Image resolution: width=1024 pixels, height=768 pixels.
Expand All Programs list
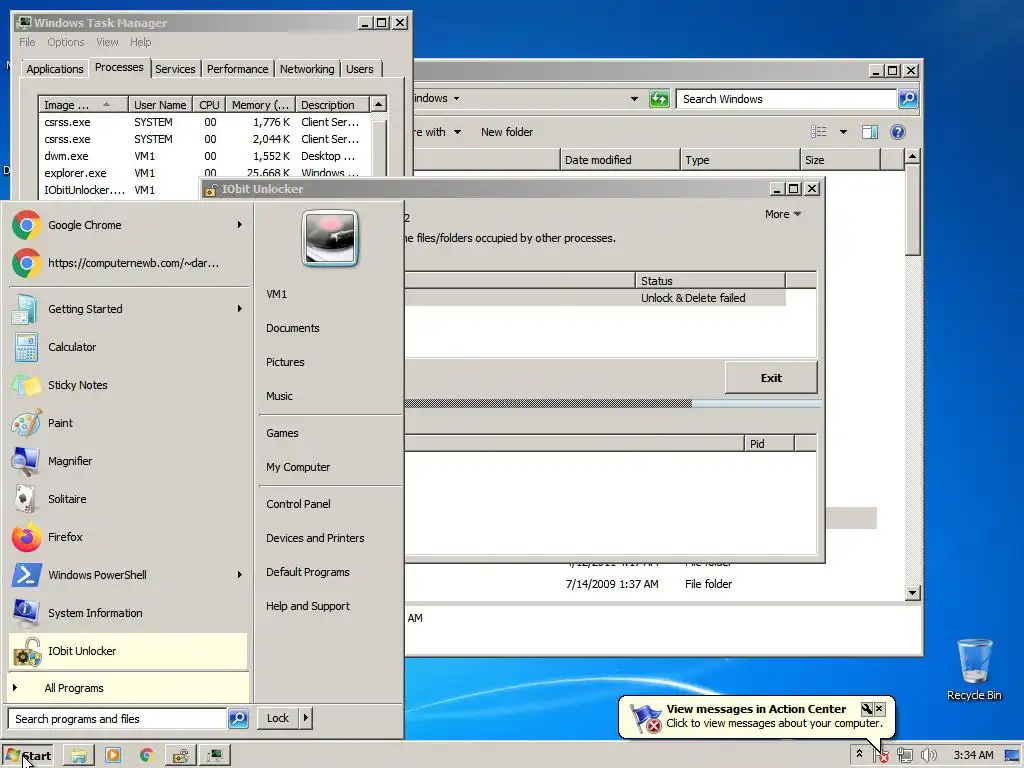coord(128,688)
